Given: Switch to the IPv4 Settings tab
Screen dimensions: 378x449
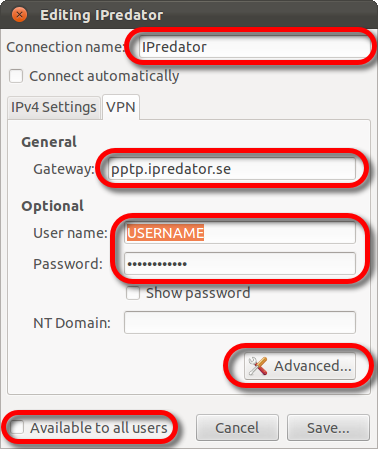Looking at the screenshot, I should tap(54, 107).
